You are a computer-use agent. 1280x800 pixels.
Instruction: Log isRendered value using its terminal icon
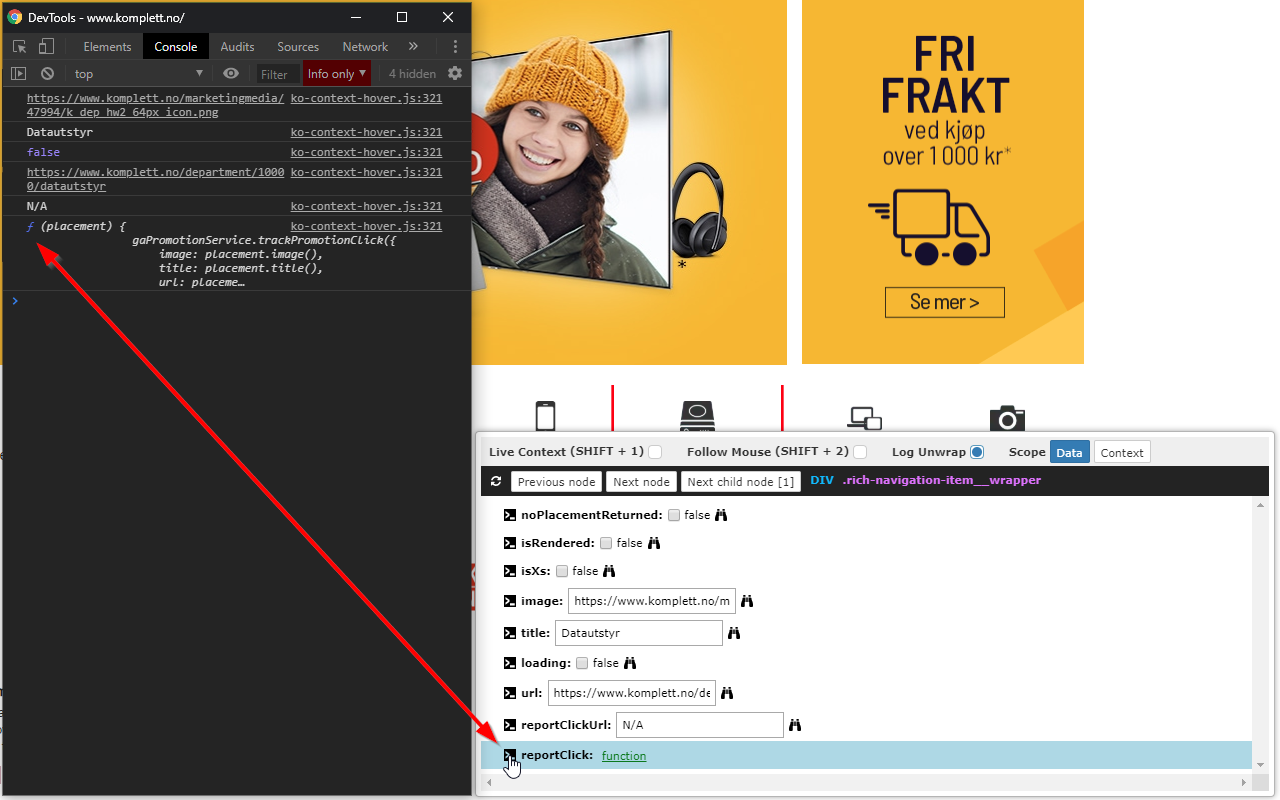click(x=510, y=543)
